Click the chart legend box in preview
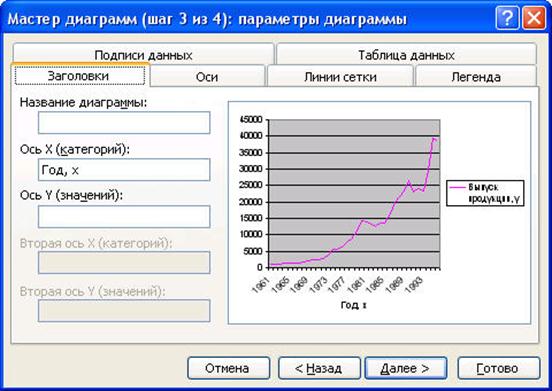552x391 pixels. click(x=485, y=193)
